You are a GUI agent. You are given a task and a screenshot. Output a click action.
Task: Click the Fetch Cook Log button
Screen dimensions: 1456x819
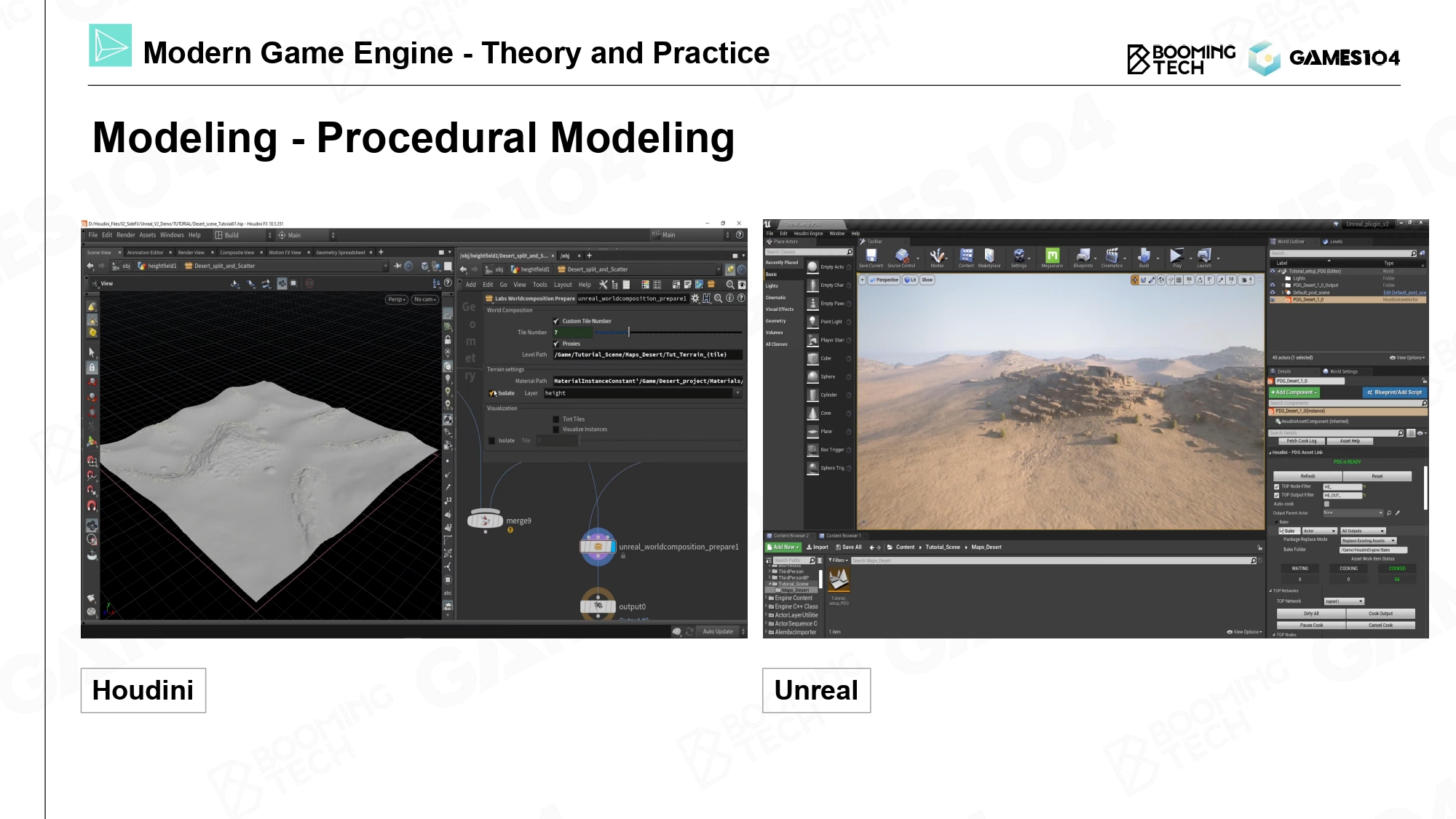point(1302,441)
